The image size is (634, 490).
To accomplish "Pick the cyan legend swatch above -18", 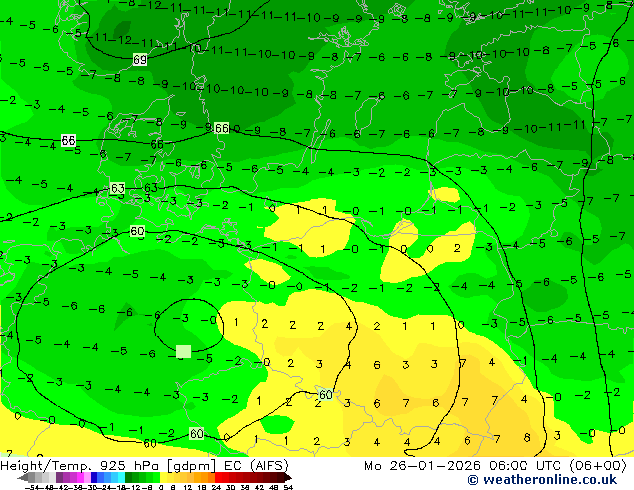I will tap(121, 477).
